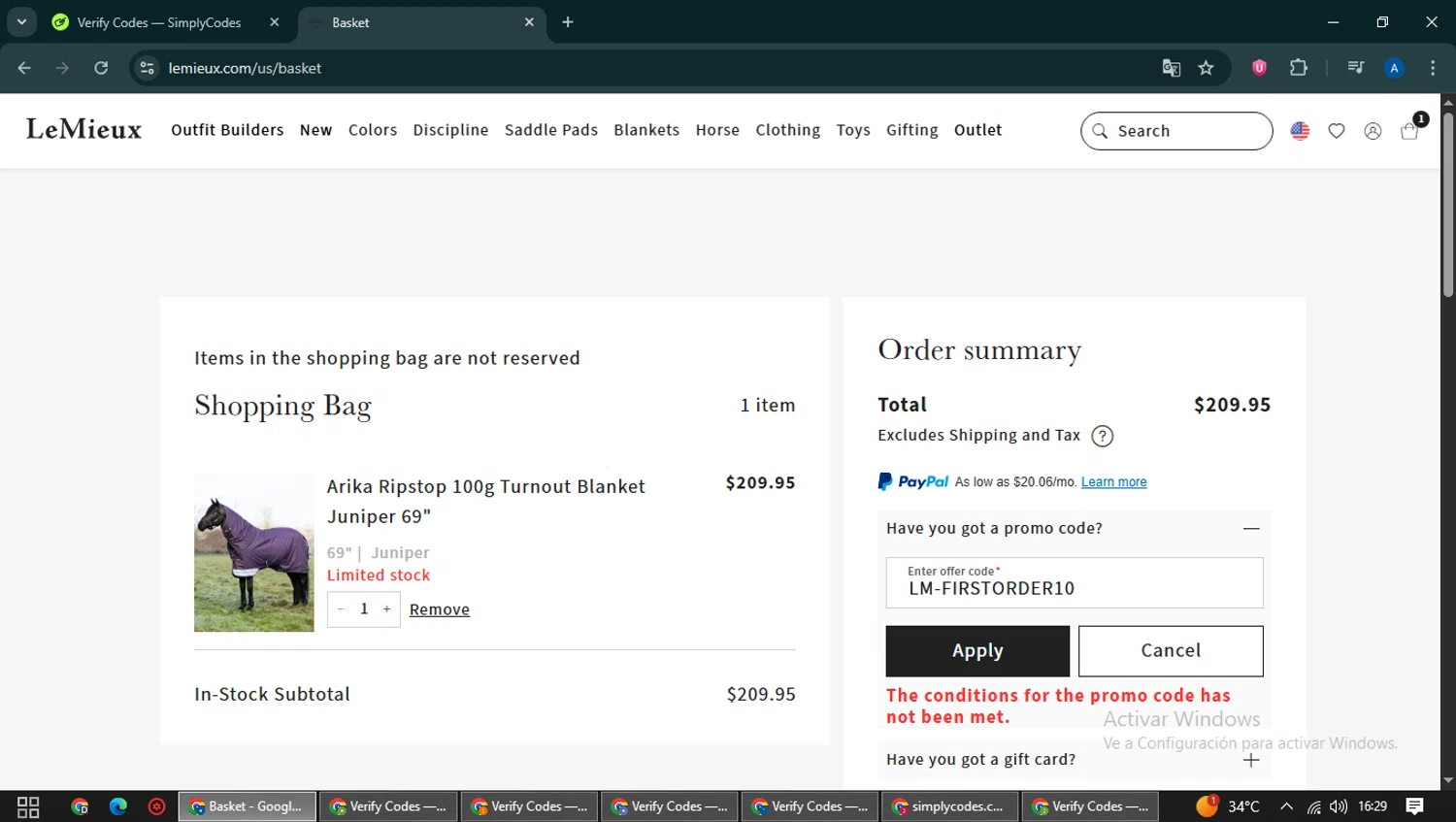
Task: Open the Outfit Builders menu
Action: [x=227, y=130]
